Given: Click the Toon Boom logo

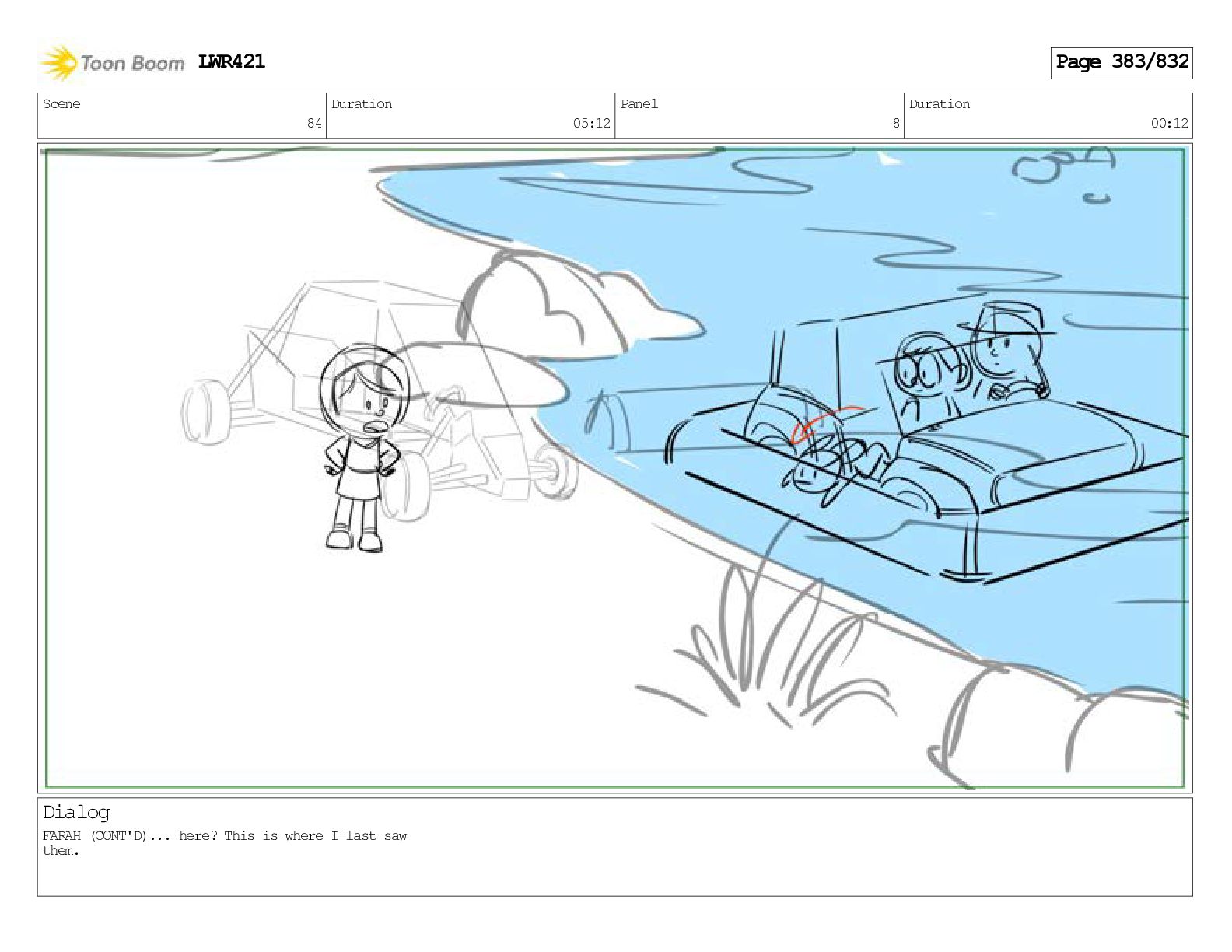Looking at the screenshot, I should [x=112, y=63].
